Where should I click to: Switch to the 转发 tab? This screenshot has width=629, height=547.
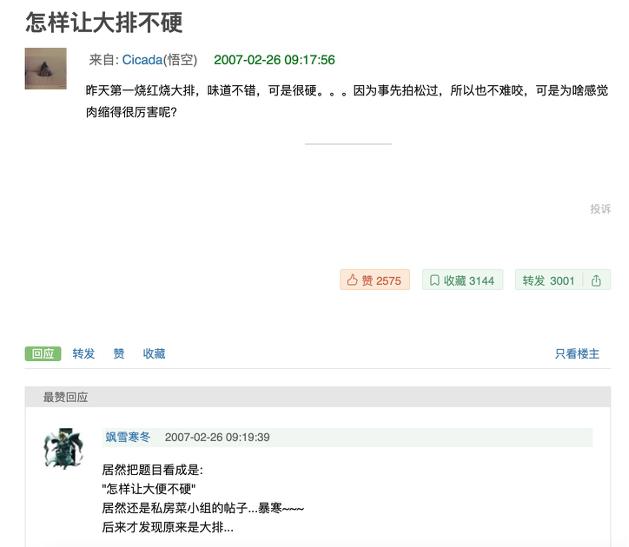pos(84,354)
